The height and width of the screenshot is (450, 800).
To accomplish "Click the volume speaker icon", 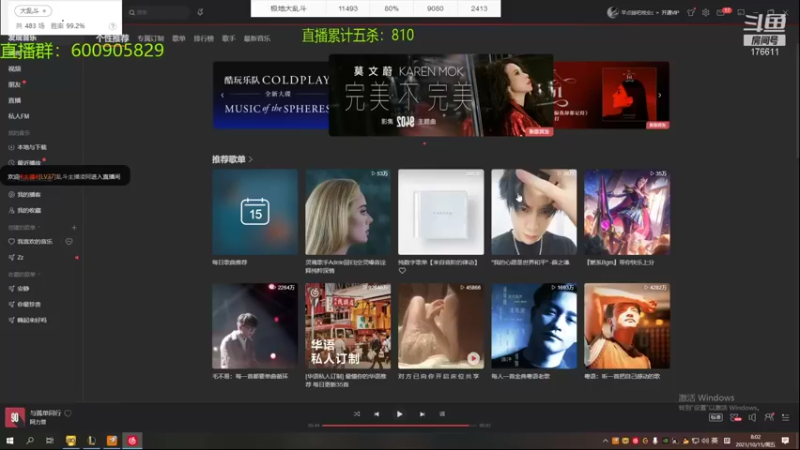I will coord(752,417).
